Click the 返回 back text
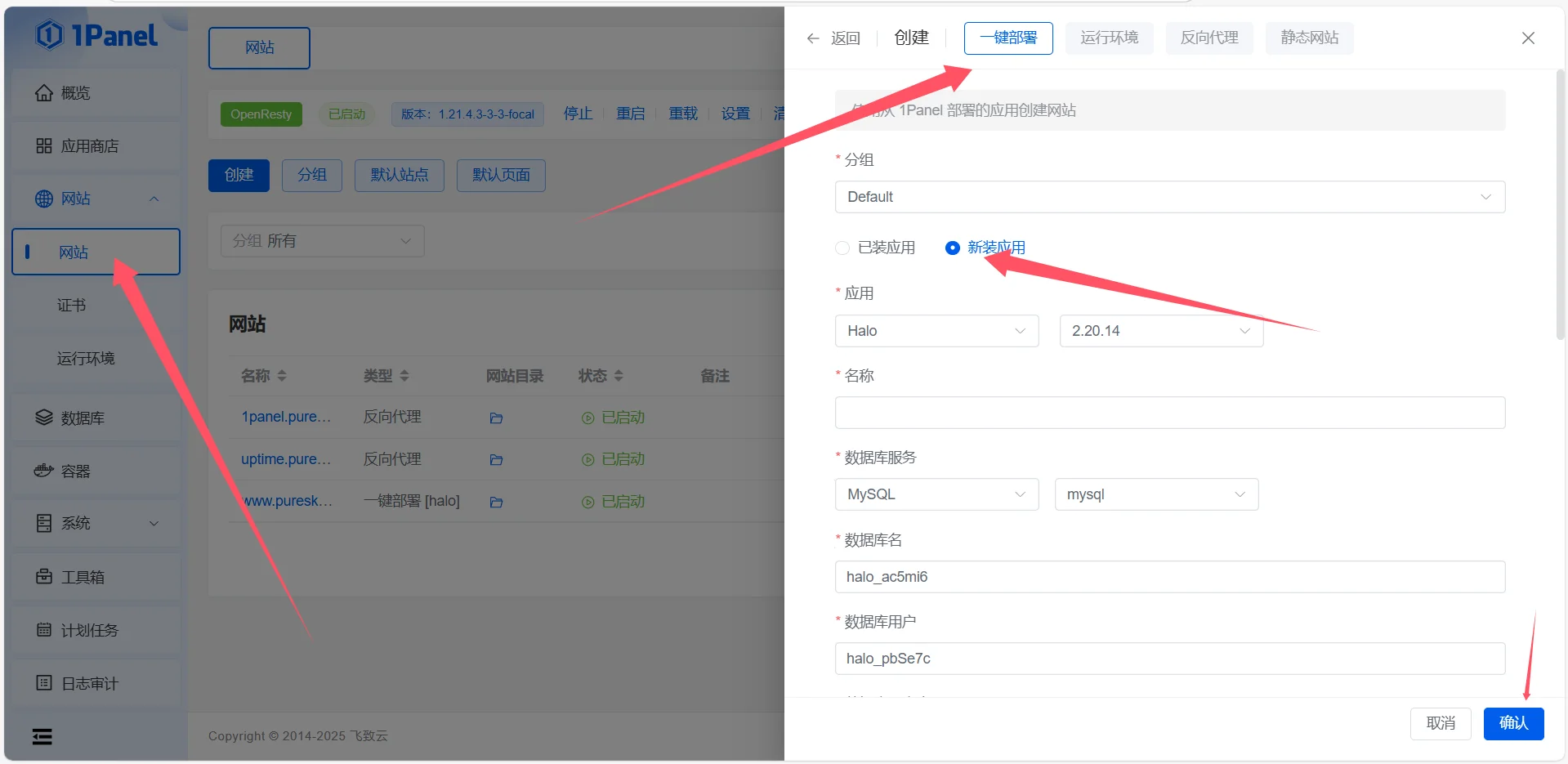 (x=846, y=38)
